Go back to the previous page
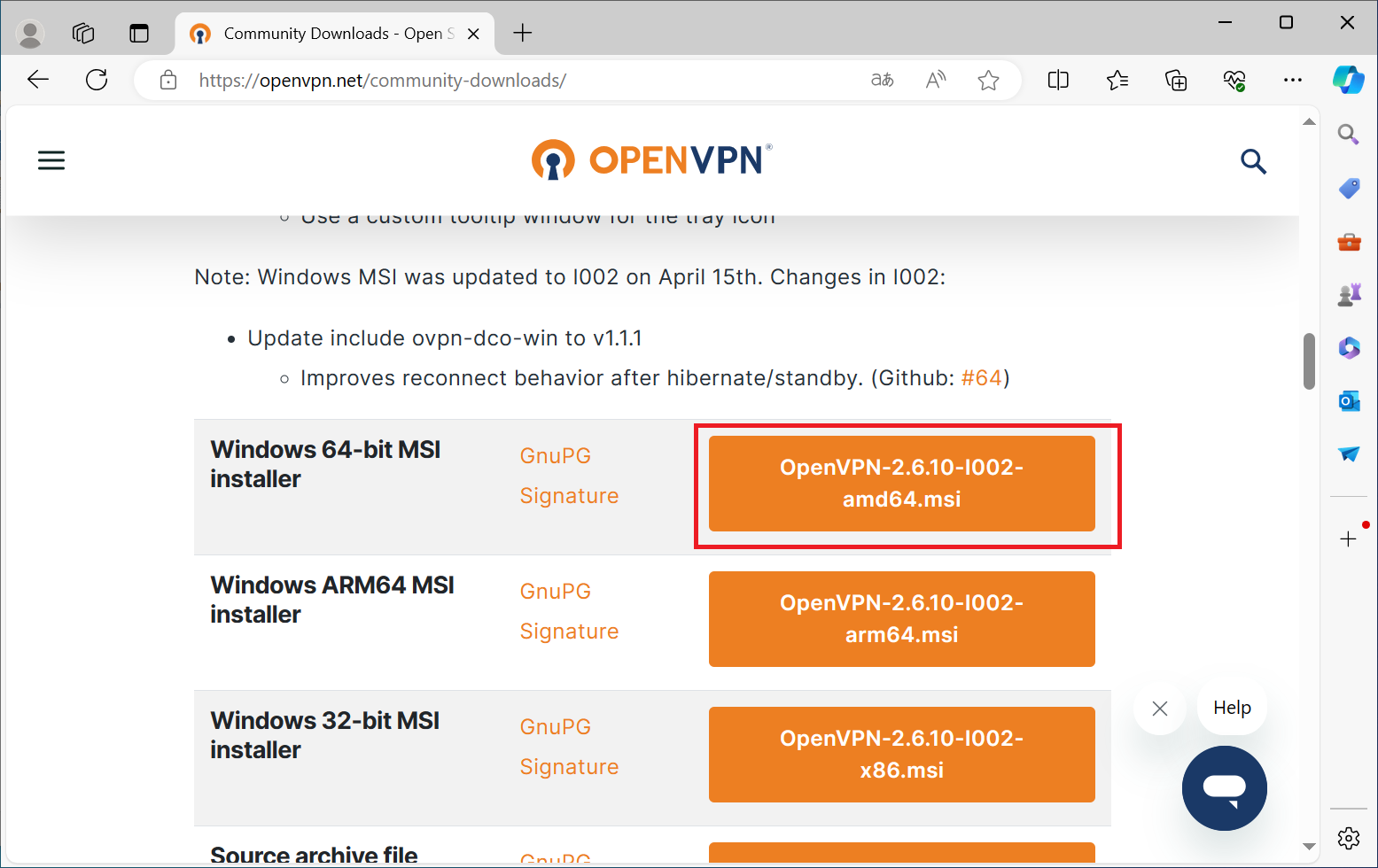Image resolution: width=1378 pixels, height=868 pixels. coord(38,80)
